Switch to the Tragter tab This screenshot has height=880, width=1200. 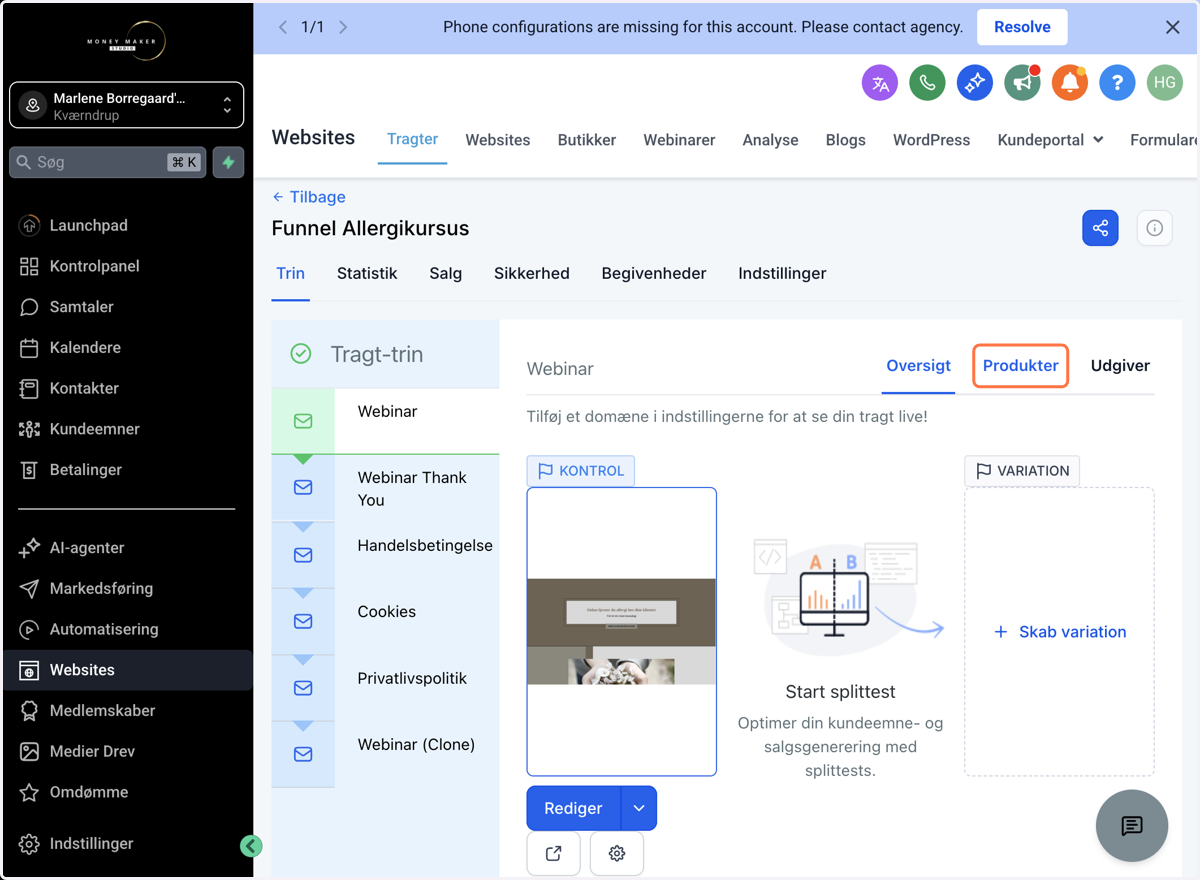coord(413,139)
